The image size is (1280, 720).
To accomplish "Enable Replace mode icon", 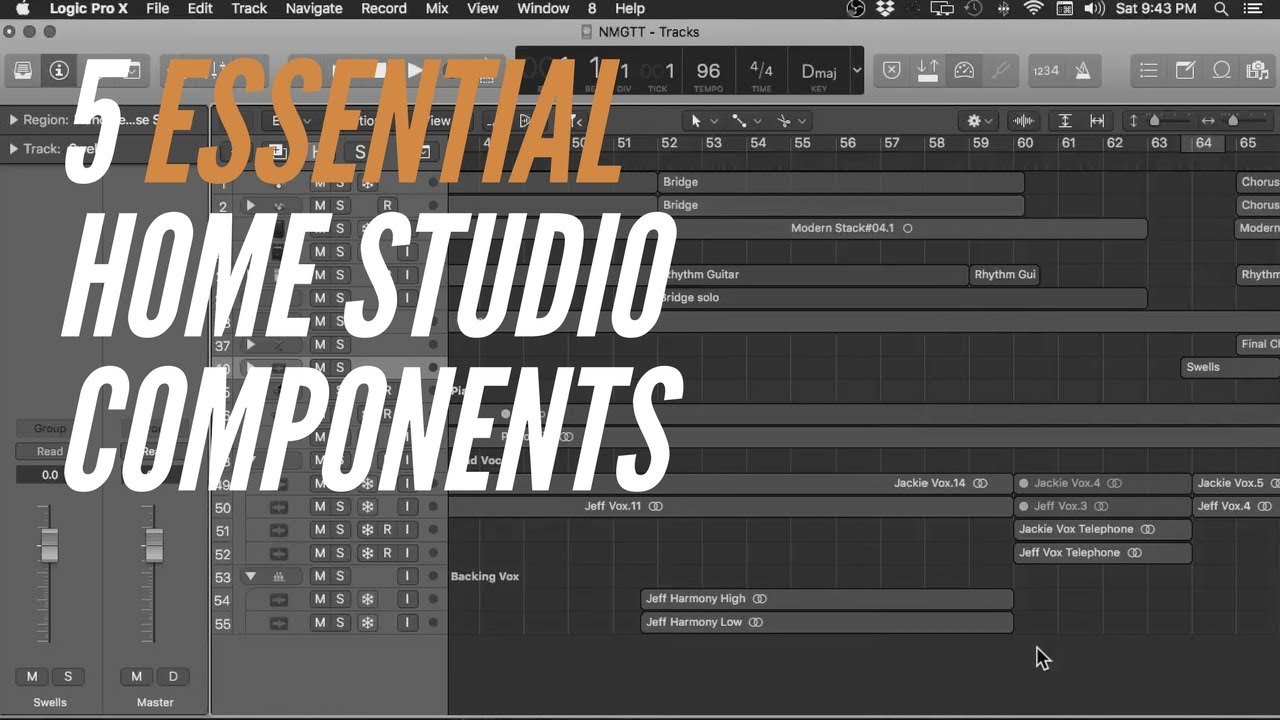I will click(x=892, y=70).
